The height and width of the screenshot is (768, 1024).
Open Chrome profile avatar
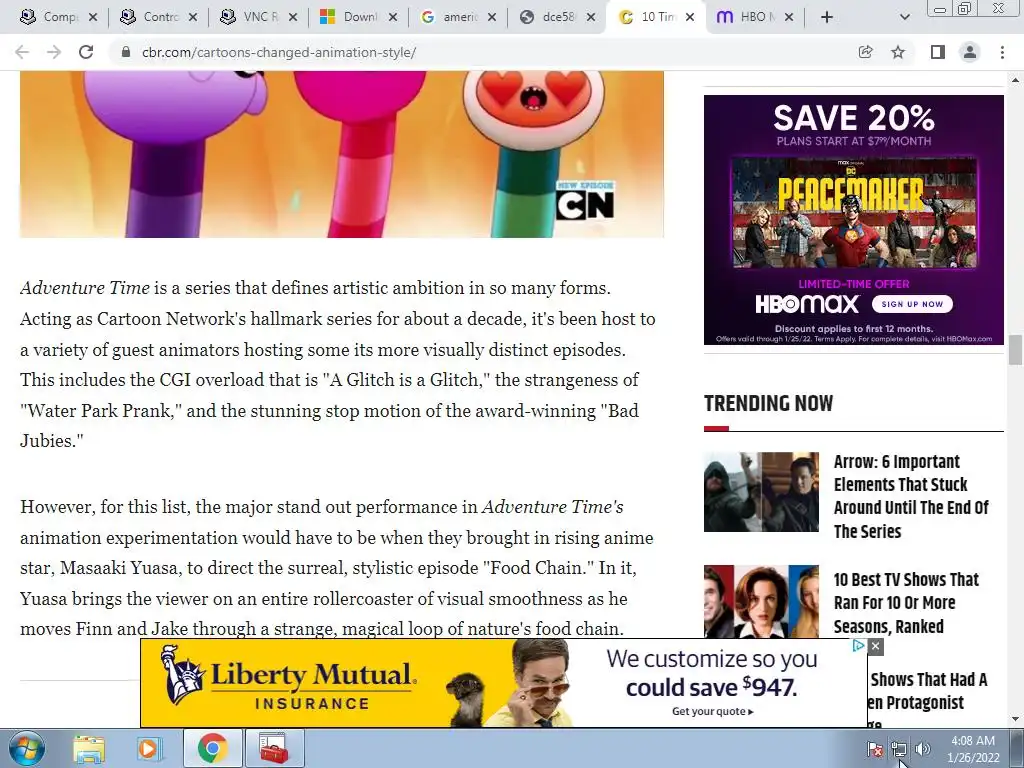pyautogui.click(x=970, y=52)
